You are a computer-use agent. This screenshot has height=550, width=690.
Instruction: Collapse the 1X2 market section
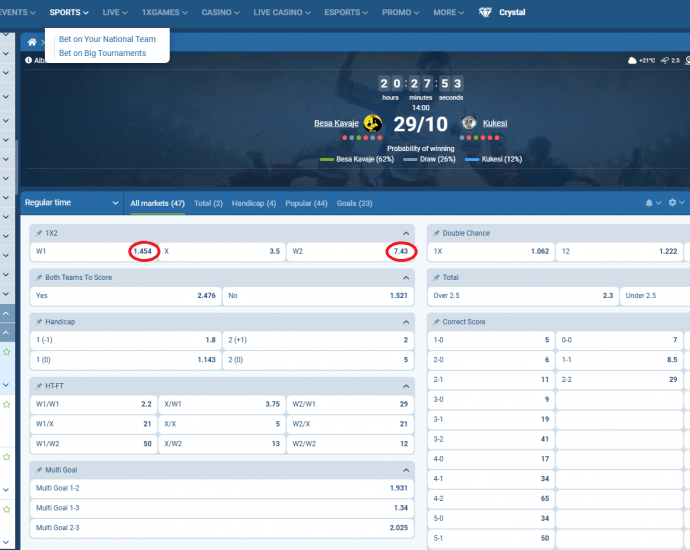[406, 234]
